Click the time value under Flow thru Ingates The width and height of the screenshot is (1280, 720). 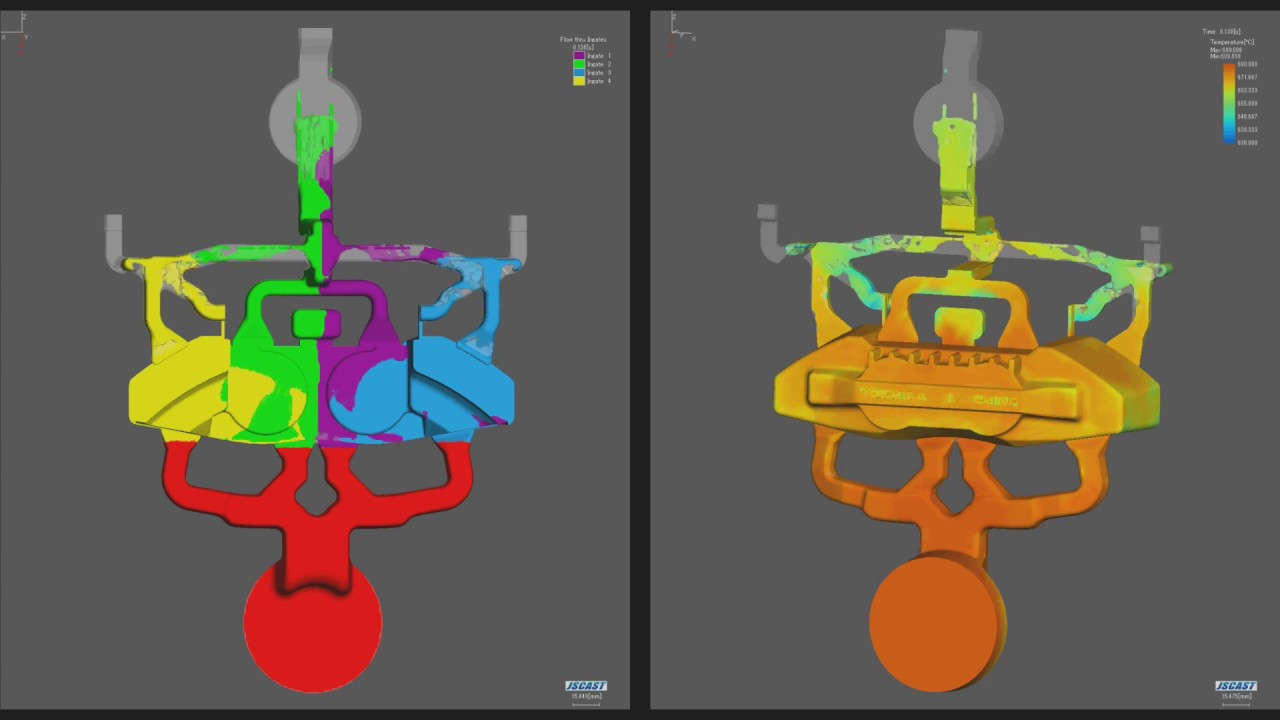pyautogui.click(x=583, y=47)
